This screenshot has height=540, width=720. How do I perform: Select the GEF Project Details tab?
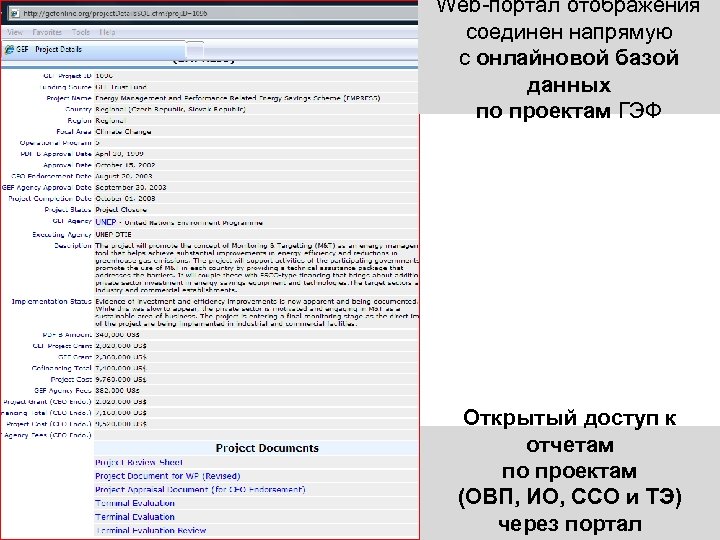94,49
